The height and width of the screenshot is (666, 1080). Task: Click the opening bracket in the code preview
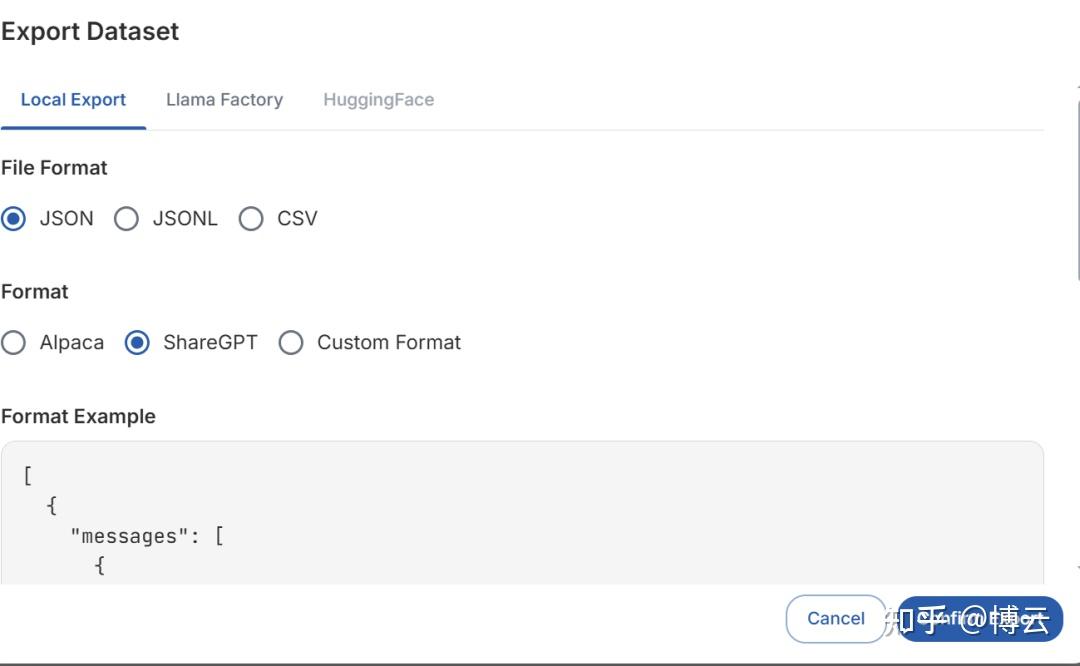pyautogui.click(x=28, y=476)
